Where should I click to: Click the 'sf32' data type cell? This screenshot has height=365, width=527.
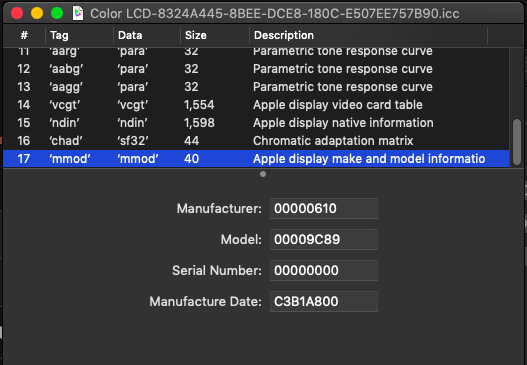(133, 141)
